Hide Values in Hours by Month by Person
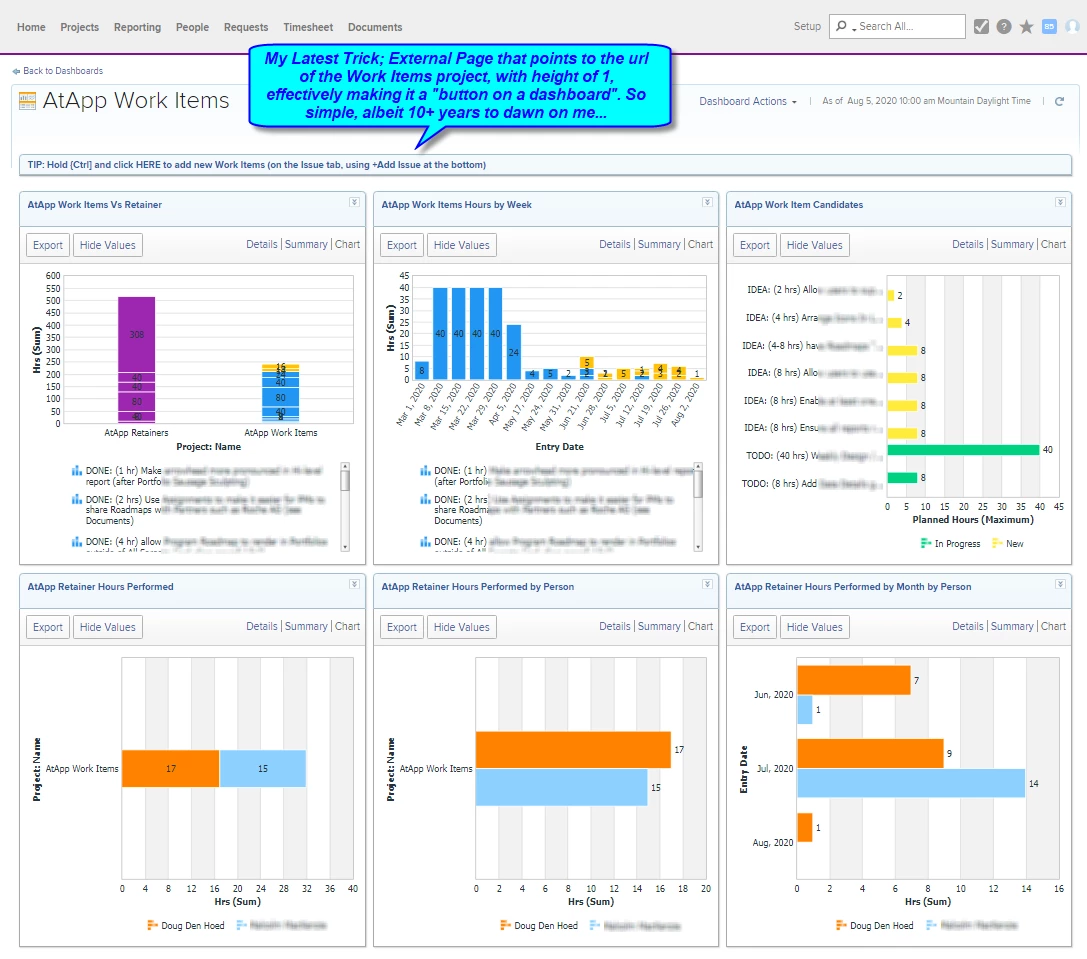Image resolution: width=1087 pixels, height=959 pixels. tap(815, 628)
